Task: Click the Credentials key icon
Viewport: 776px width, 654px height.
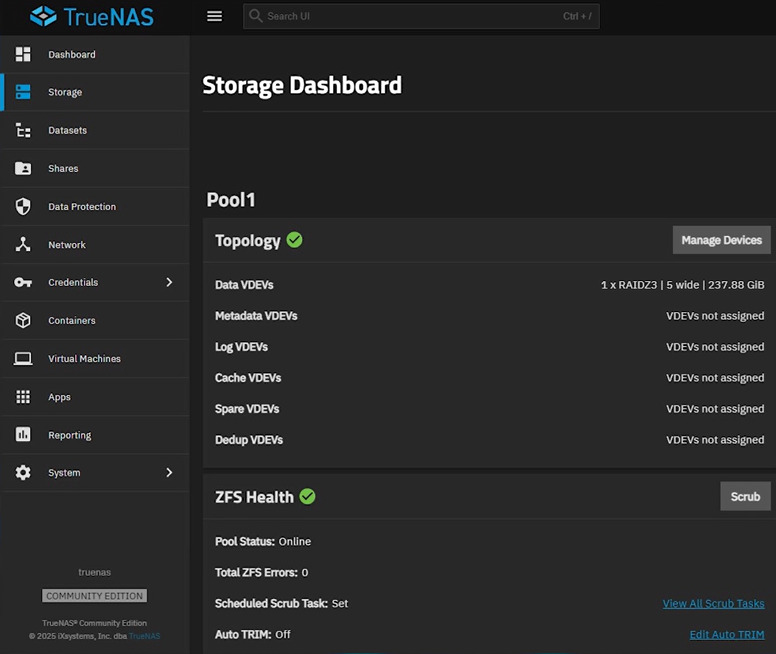Action: pos(23,282)
